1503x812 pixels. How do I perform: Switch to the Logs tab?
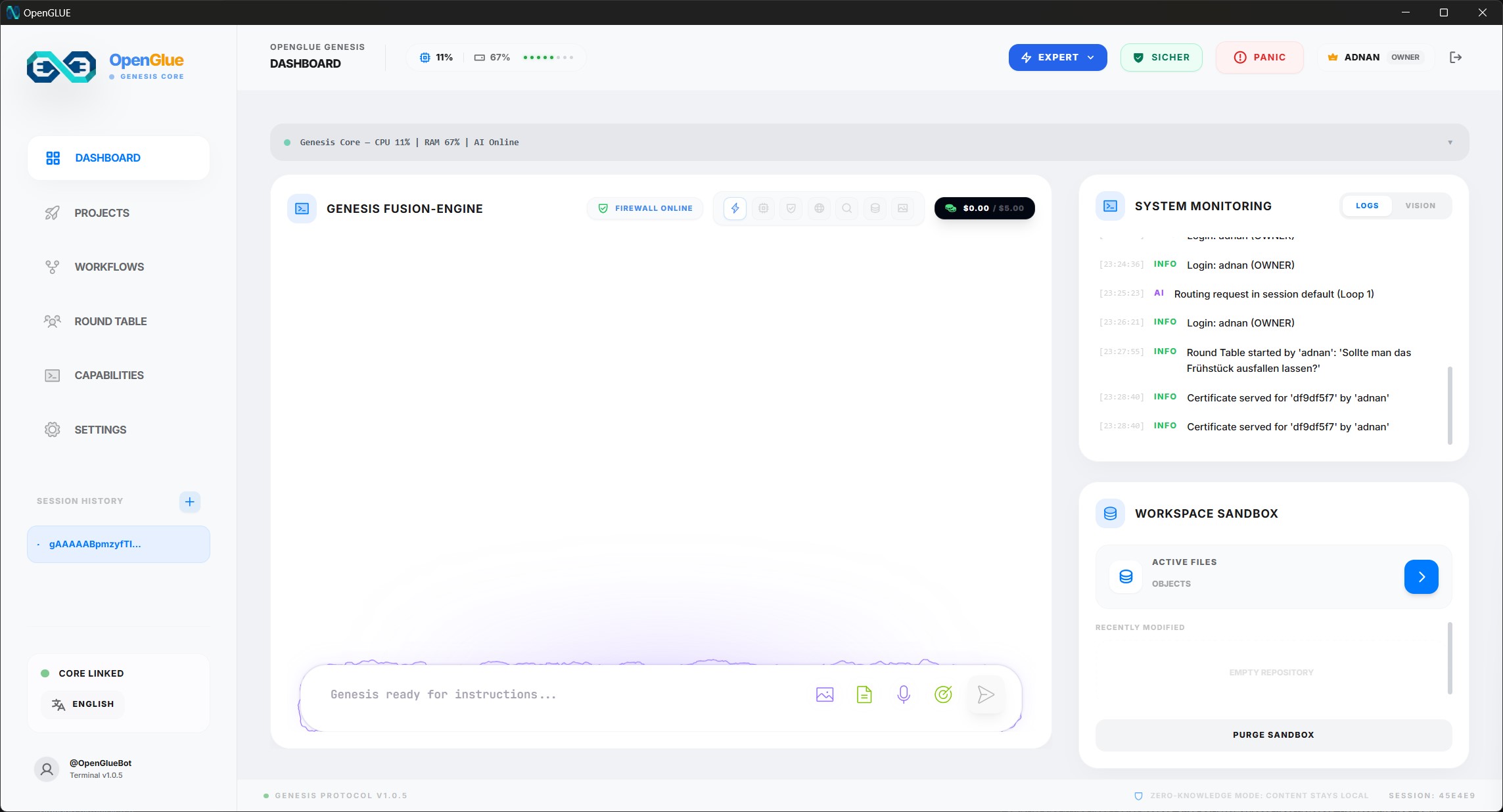(1367, 206)
